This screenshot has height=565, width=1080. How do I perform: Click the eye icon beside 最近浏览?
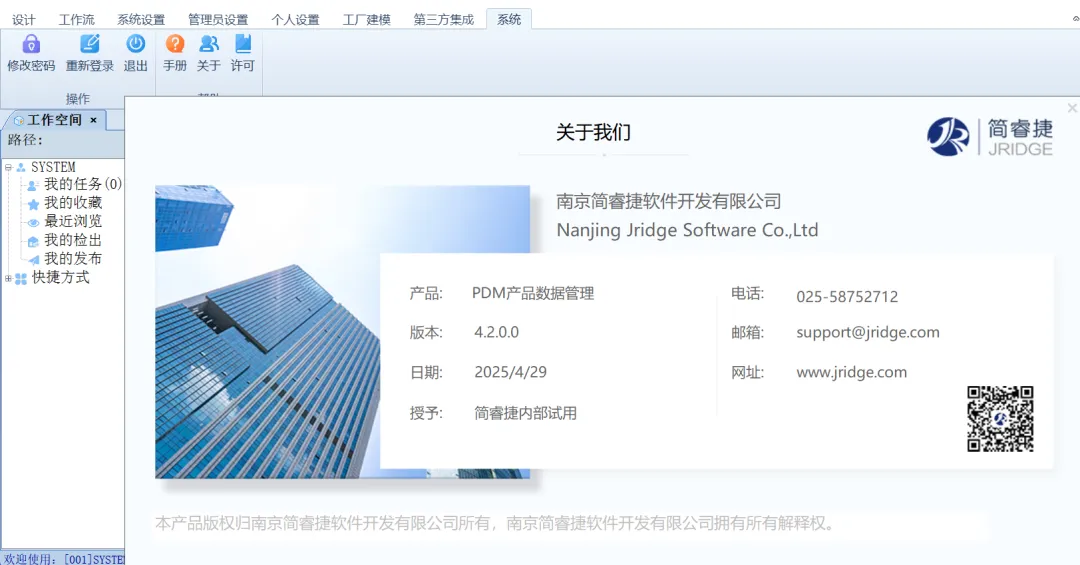pyautogui.click(x=33, y=223)
